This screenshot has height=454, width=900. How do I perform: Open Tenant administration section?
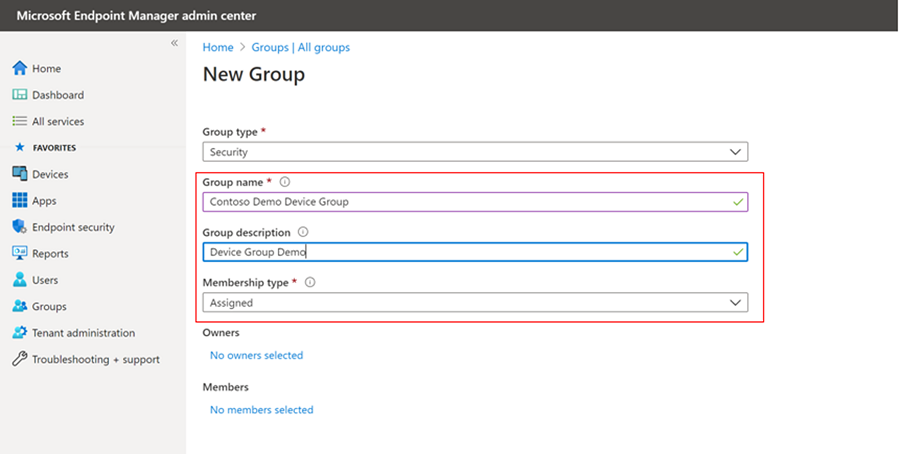coord(84,333)
